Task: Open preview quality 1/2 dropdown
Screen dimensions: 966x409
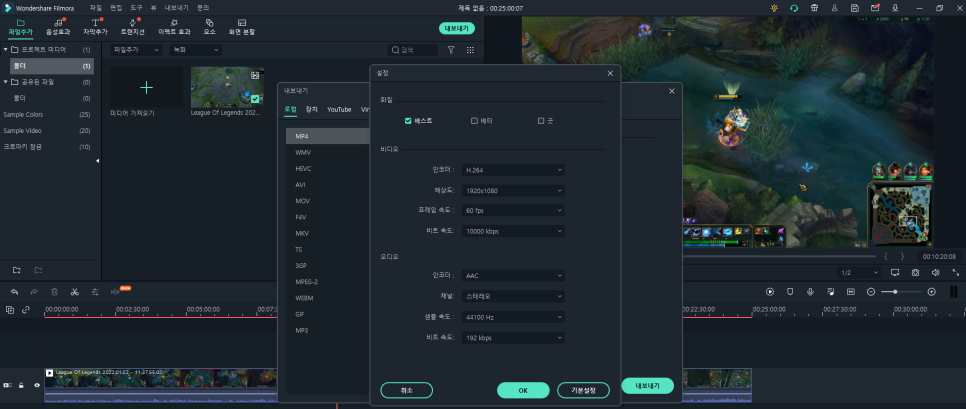Action: 859,272
